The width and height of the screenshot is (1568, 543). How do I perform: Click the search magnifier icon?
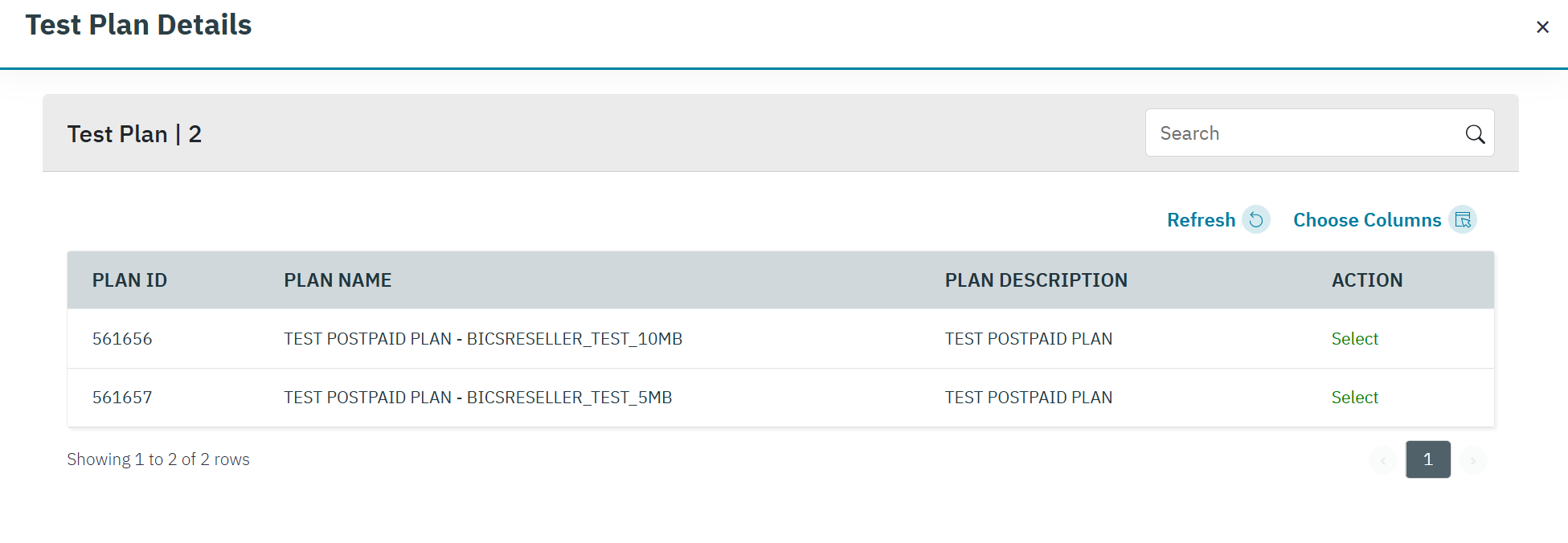(x=1475, y=134)
